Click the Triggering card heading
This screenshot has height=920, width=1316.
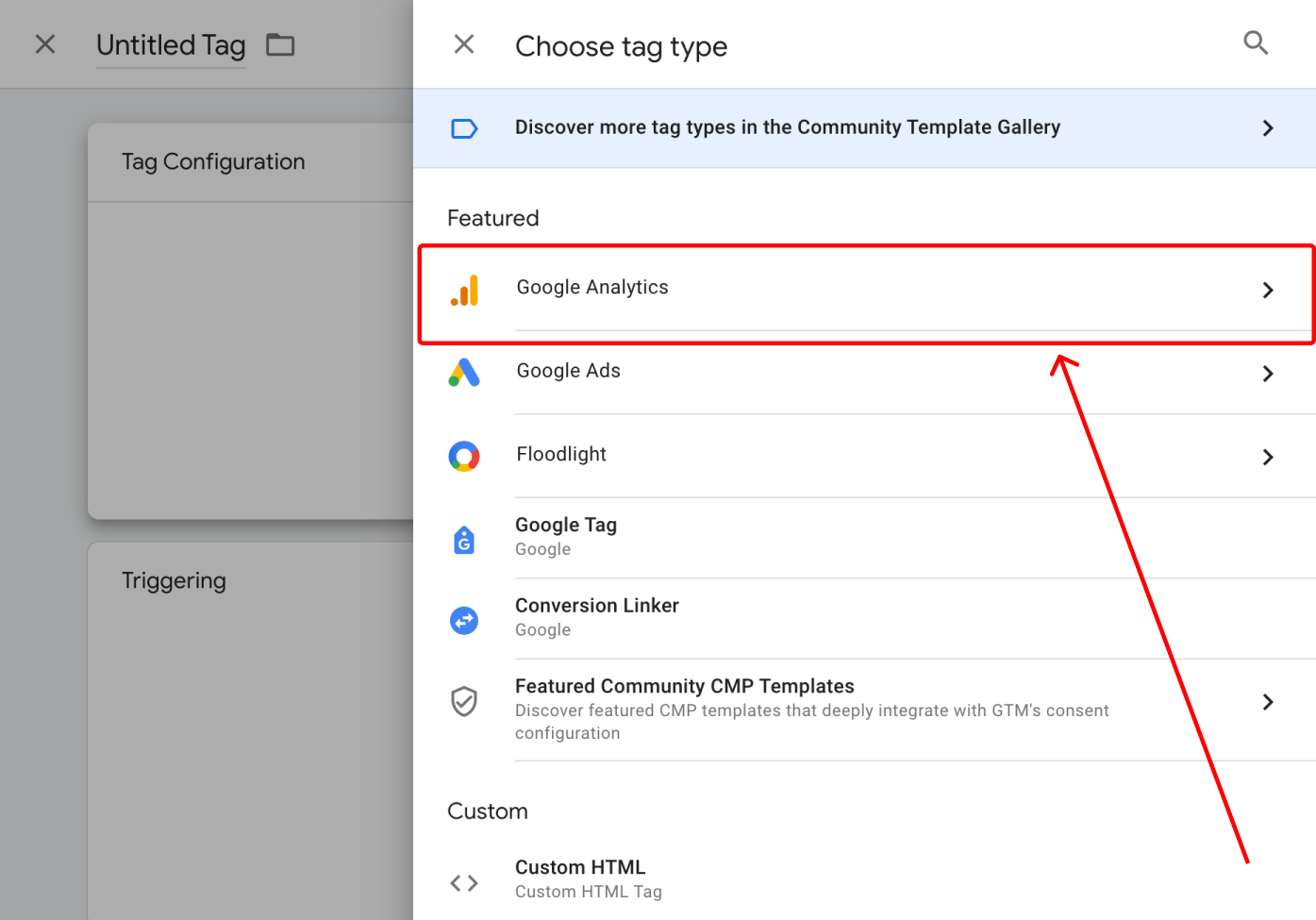click(x=174, y=580)
